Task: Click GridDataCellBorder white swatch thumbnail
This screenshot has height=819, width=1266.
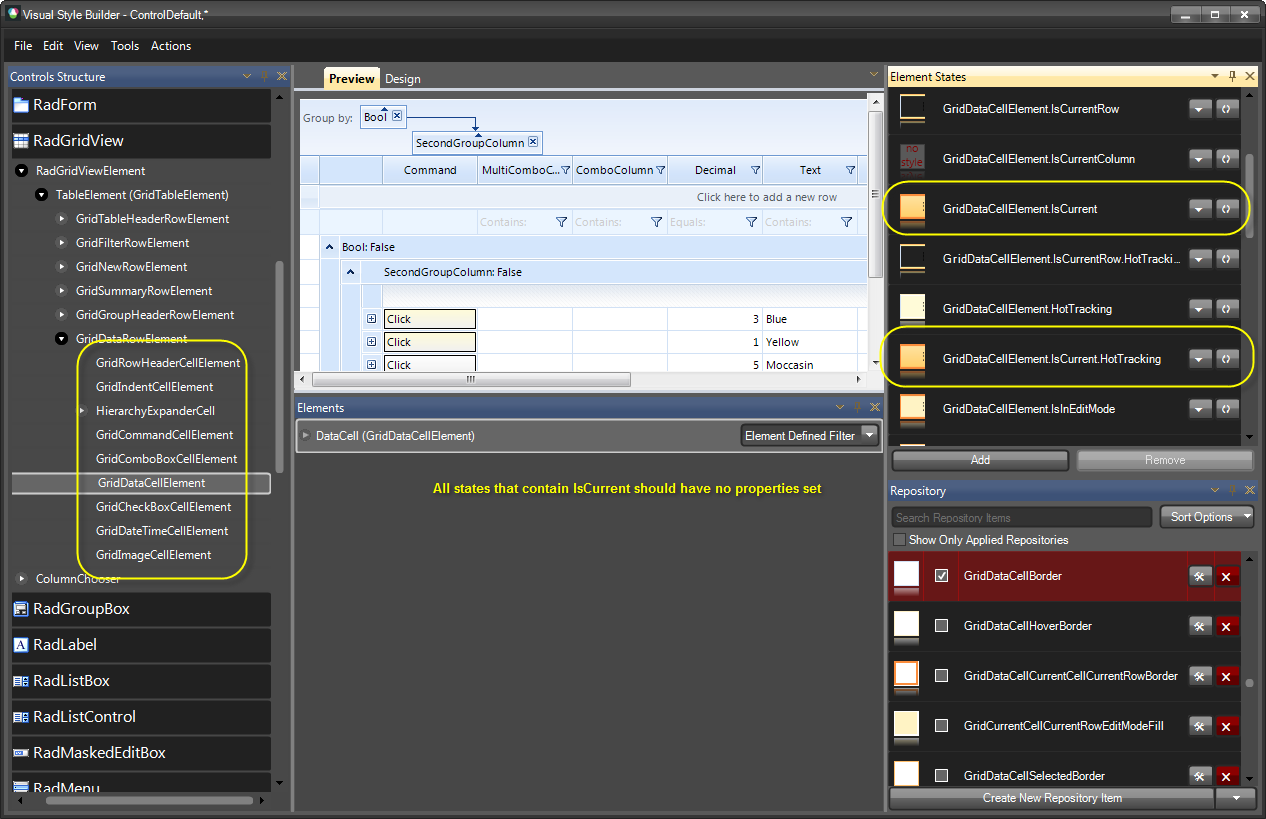Action: pyautogui.click(x=906, y=576)
